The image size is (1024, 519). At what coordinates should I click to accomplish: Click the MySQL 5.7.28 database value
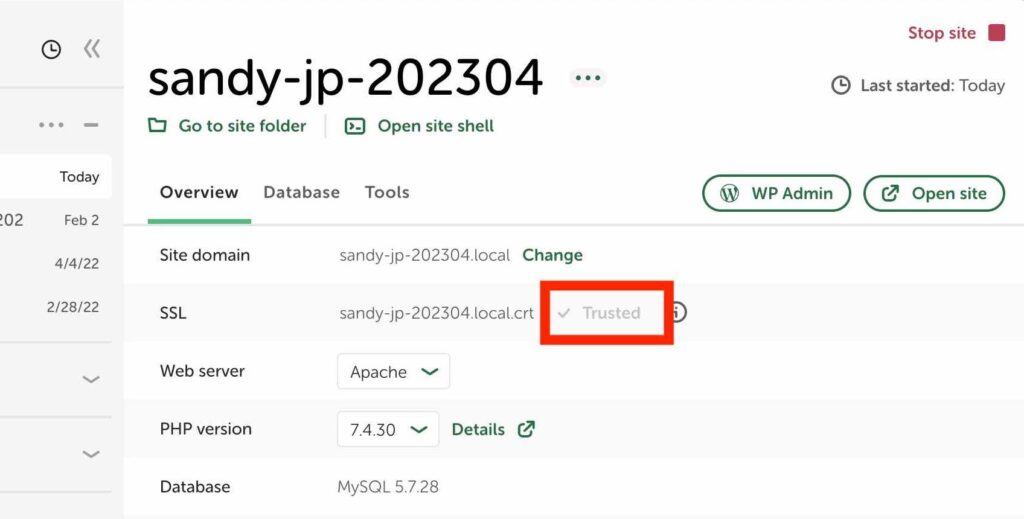[x=388, y=487]
